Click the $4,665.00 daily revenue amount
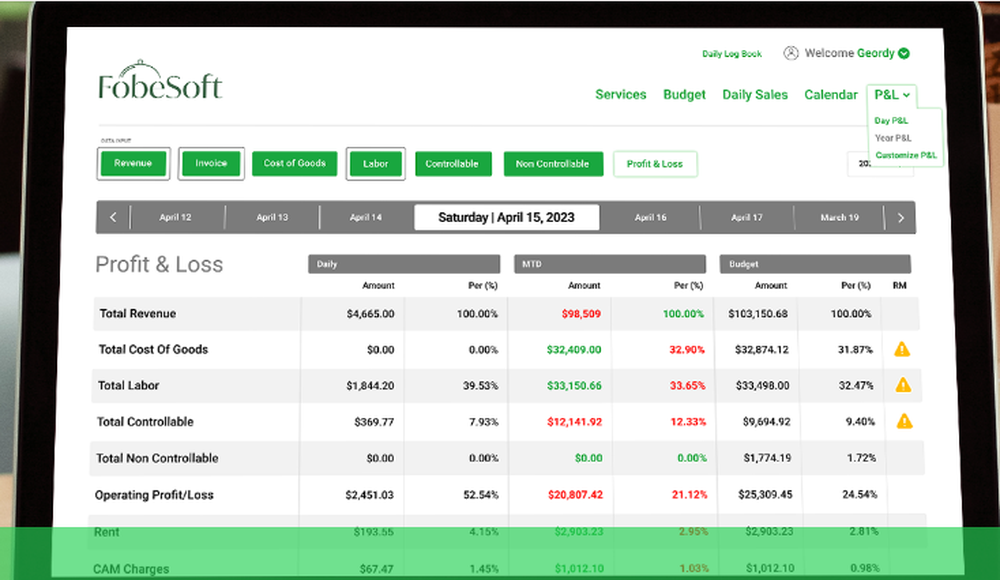 coord(371,314)
